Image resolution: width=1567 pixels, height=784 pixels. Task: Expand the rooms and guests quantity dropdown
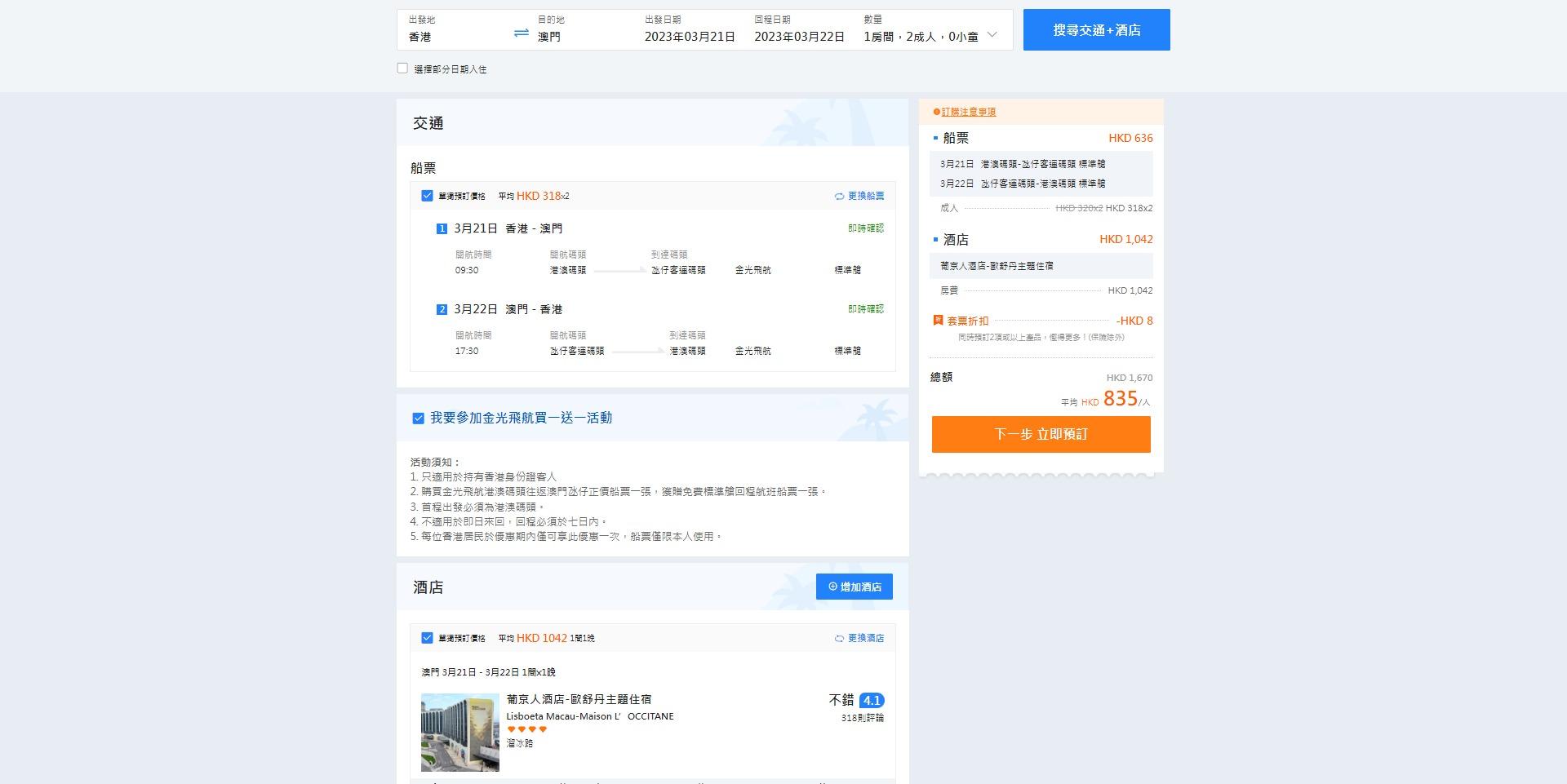point(992,35)
